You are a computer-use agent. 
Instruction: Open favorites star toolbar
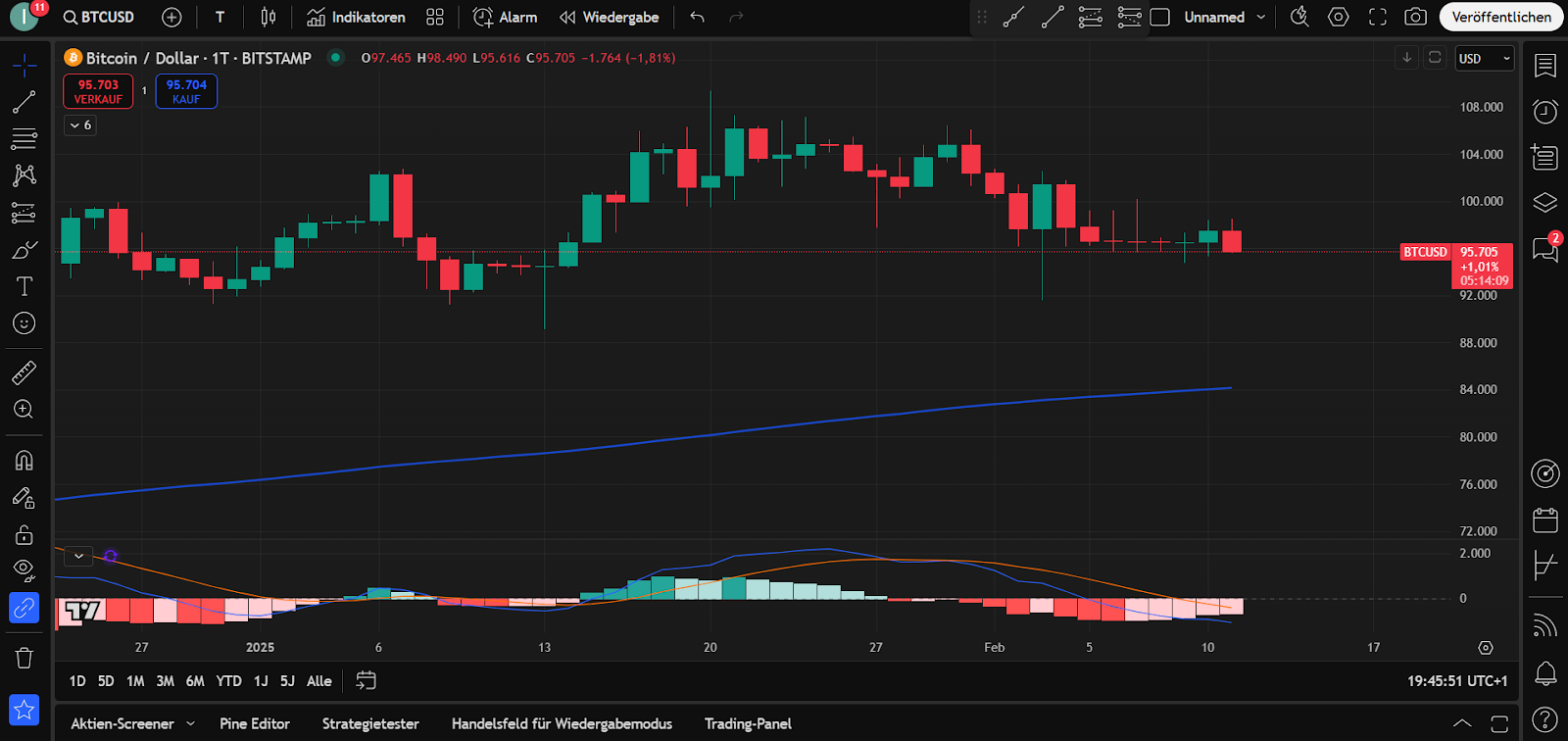point(24,709)
